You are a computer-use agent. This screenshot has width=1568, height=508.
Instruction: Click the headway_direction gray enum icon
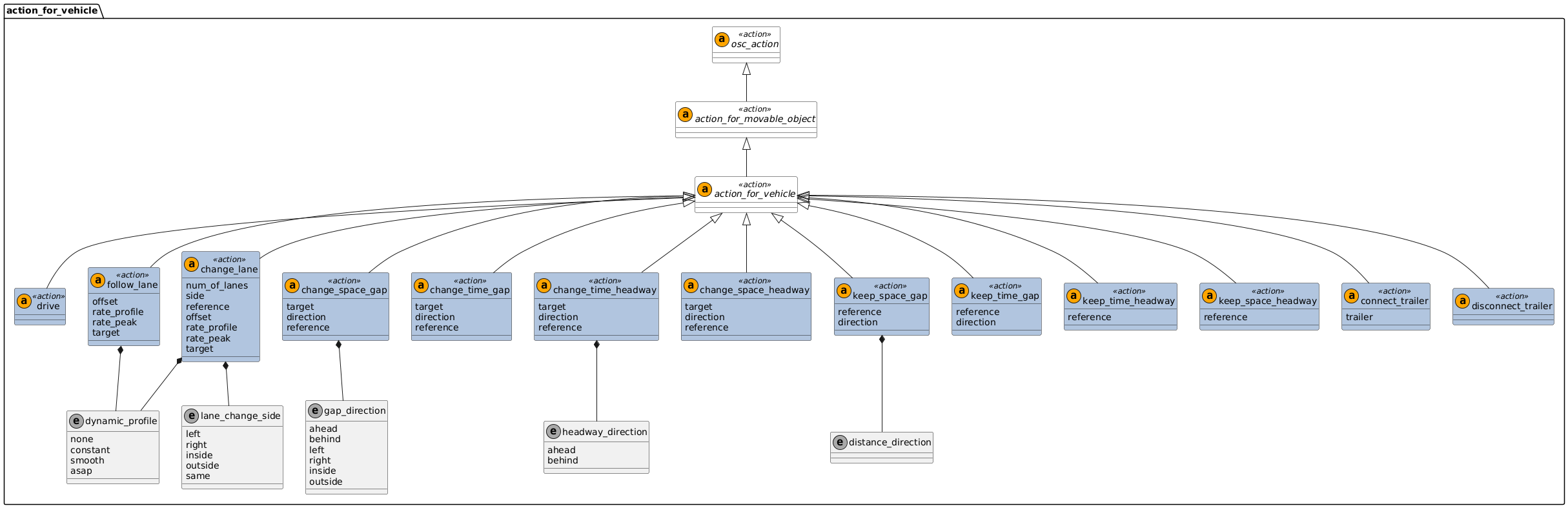[x=553, y=431]
